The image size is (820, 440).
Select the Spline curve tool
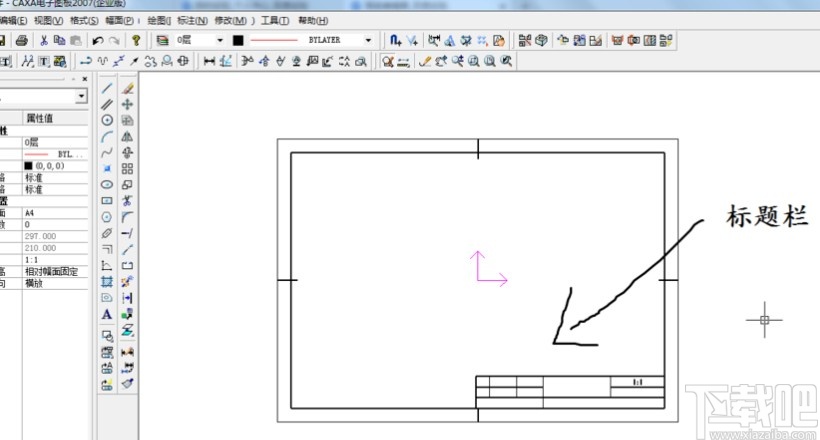(x=107, y=153)
